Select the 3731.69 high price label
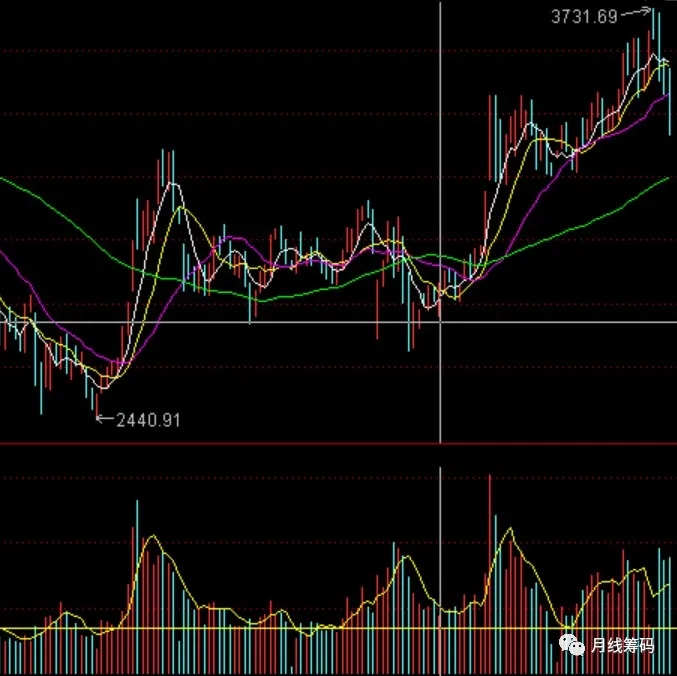 click(x=584, y=15)
